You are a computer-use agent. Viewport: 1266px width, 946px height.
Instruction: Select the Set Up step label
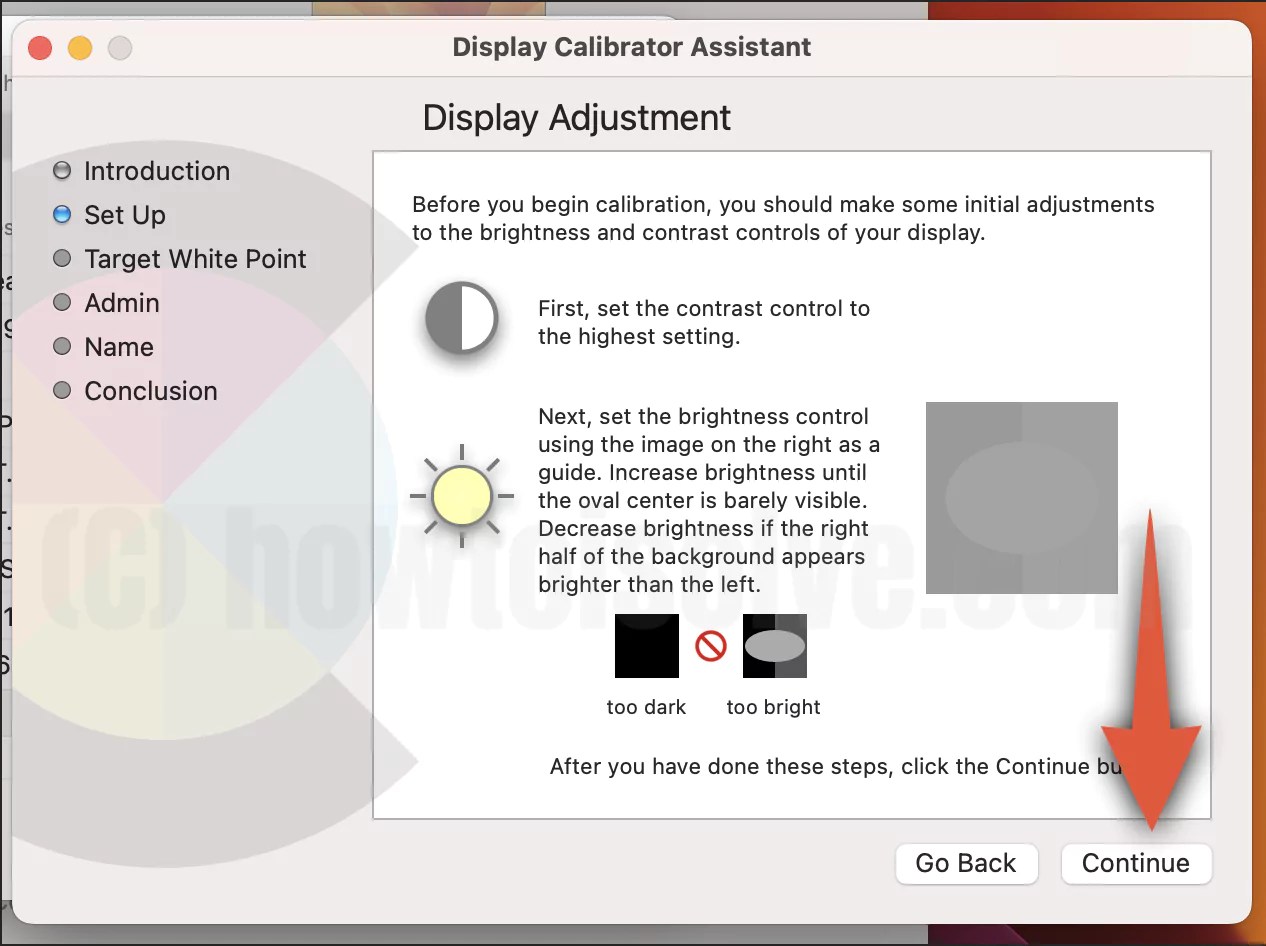point(124,215)
